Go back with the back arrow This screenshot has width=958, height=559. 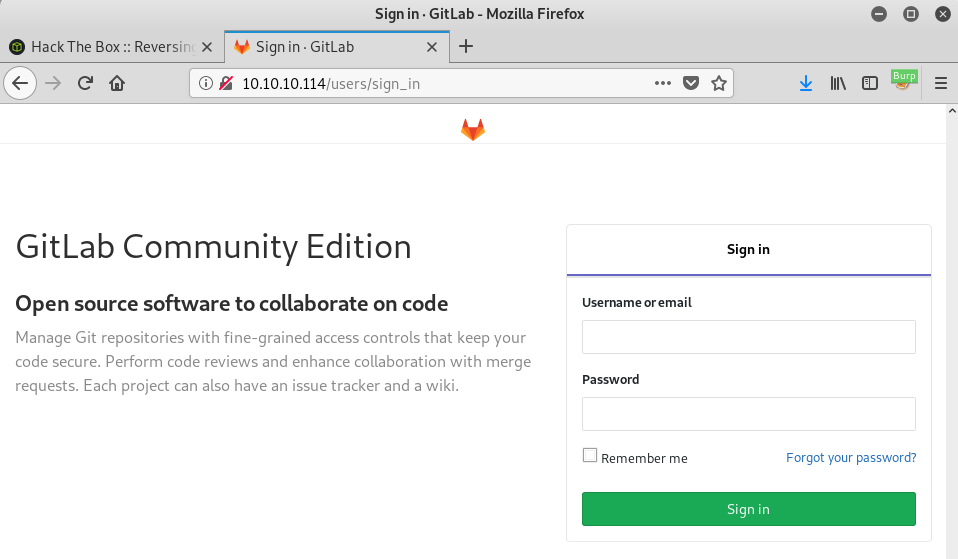point(21,83)
